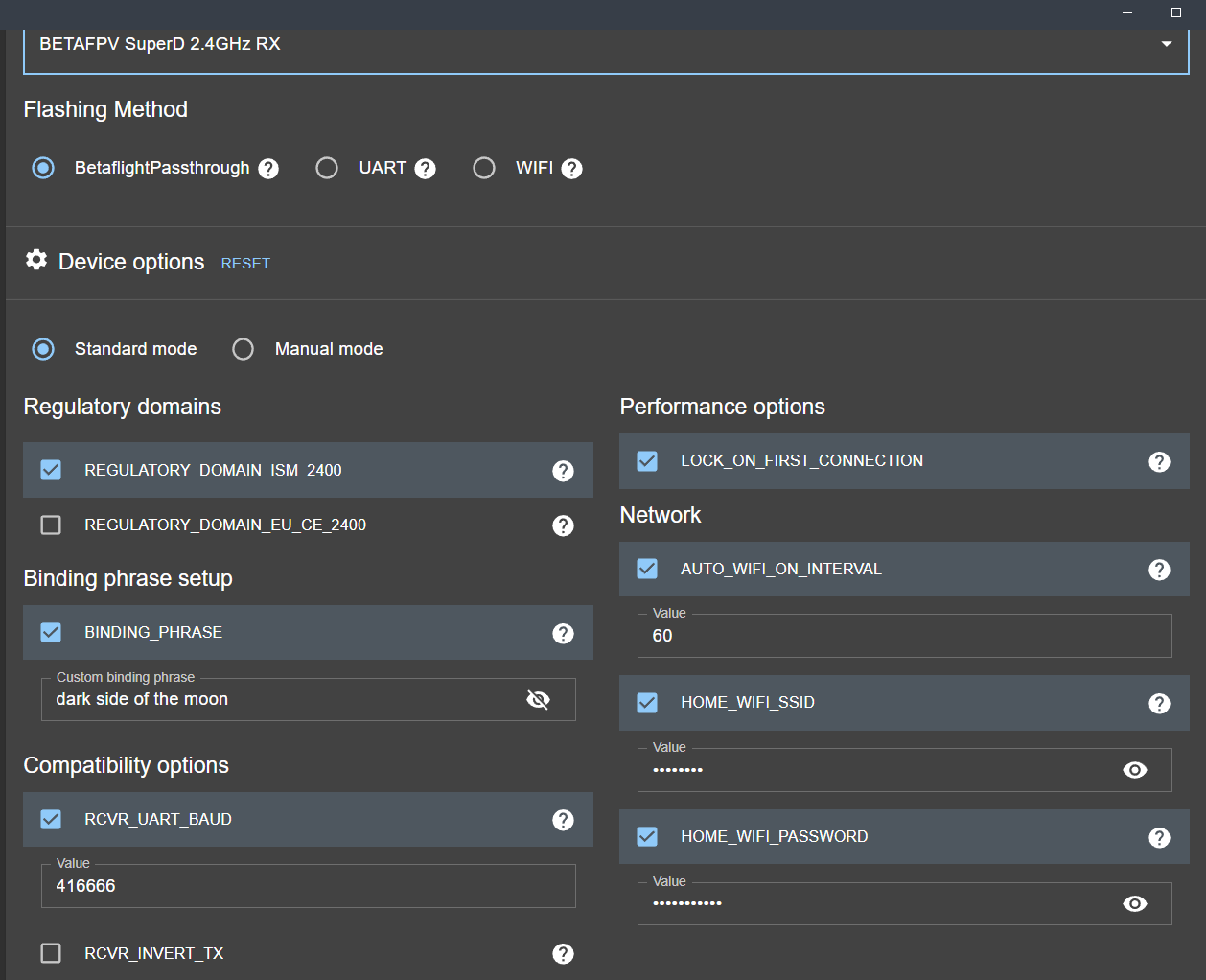Check the RCVR_INVERT_TX option

(51, 953)
